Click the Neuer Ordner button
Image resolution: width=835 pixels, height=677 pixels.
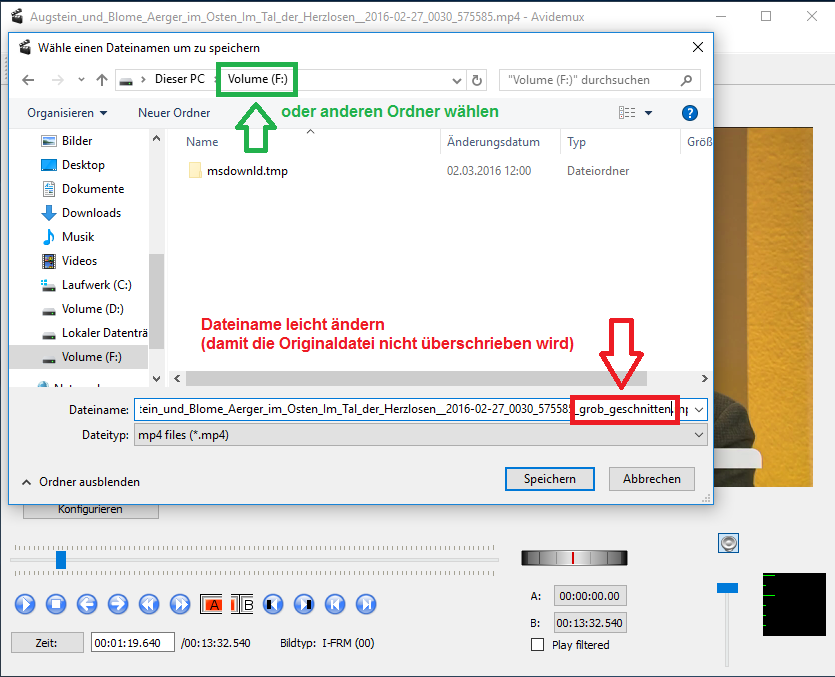tap(174, 113)
